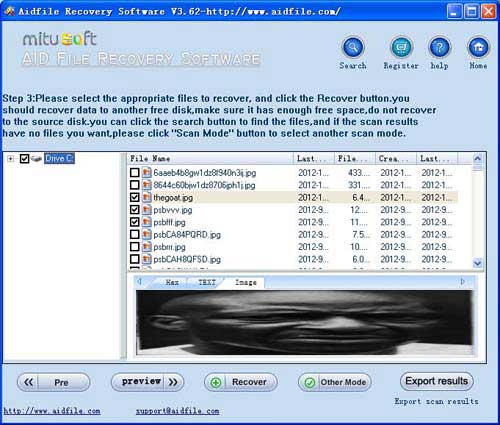Screen dimensions: 500x425
Task: Click the green plus Recover icon
Action: (x=216, y=382)
